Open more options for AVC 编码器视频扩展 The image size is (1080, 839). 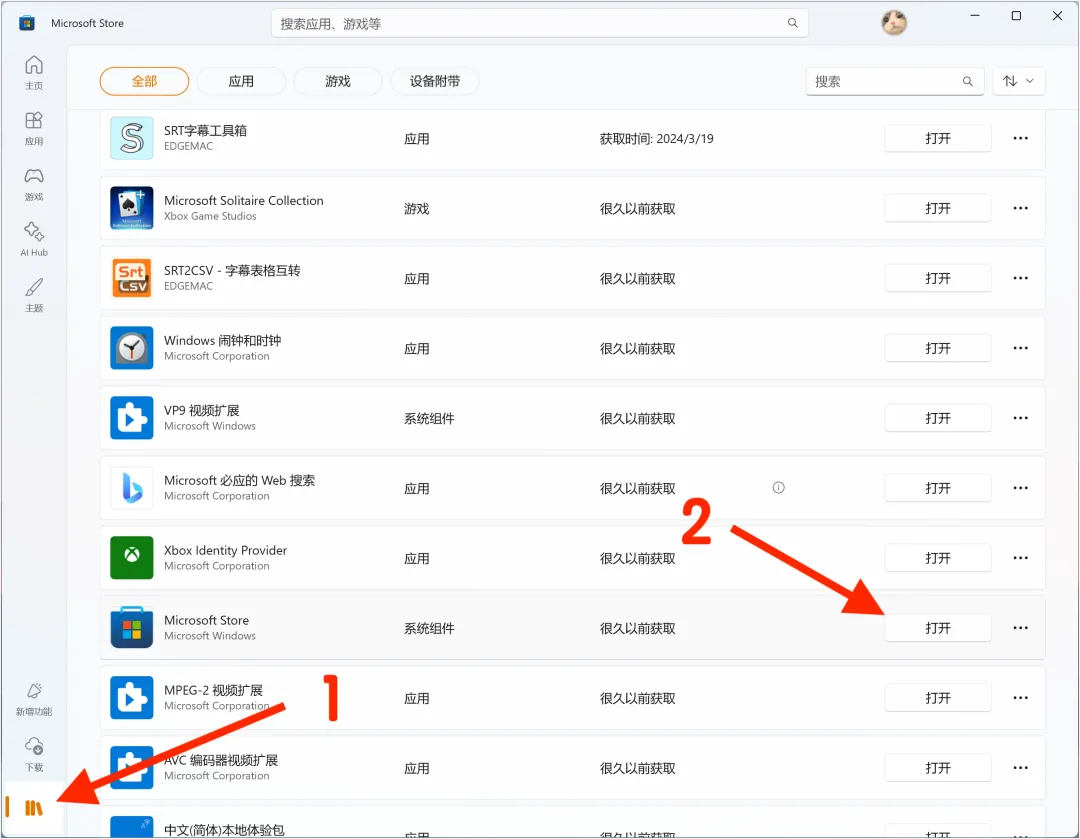[1021, 767]
